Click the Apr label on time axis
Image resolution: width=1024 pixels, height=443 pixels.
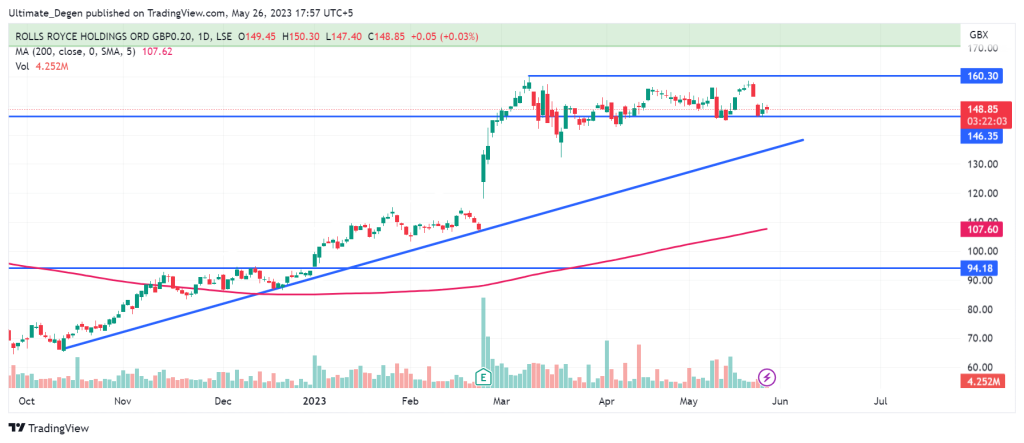[x=608, y=400]
